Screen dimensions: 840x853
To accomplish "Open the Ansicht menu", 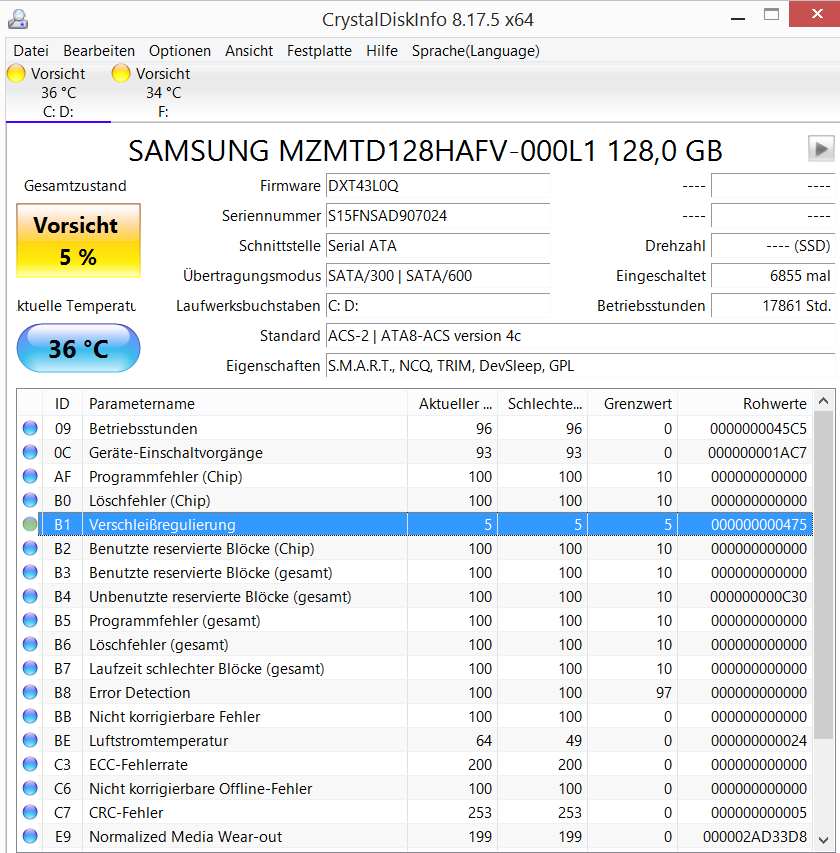I will 249,51.
